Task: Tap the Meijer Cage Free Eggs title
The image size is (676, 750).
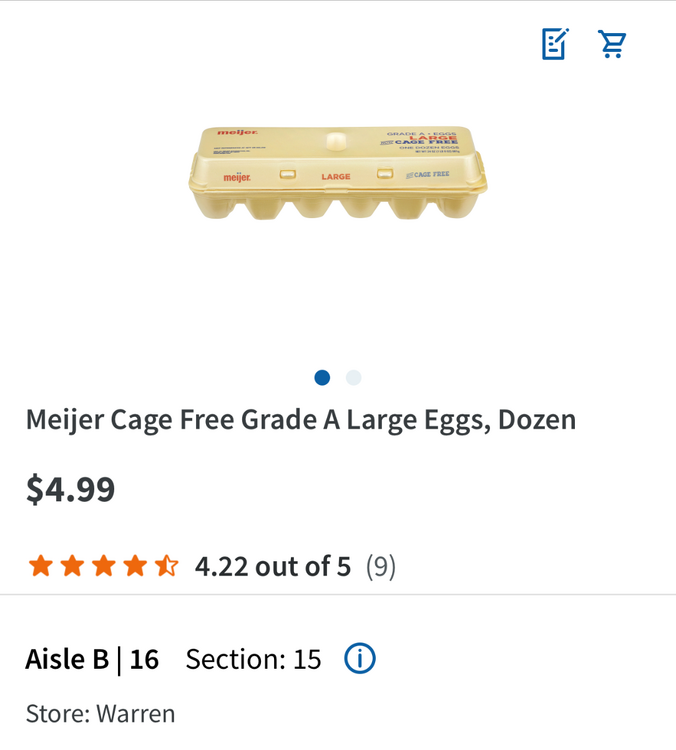Action: pyautogui.click(x=301, y=419)
